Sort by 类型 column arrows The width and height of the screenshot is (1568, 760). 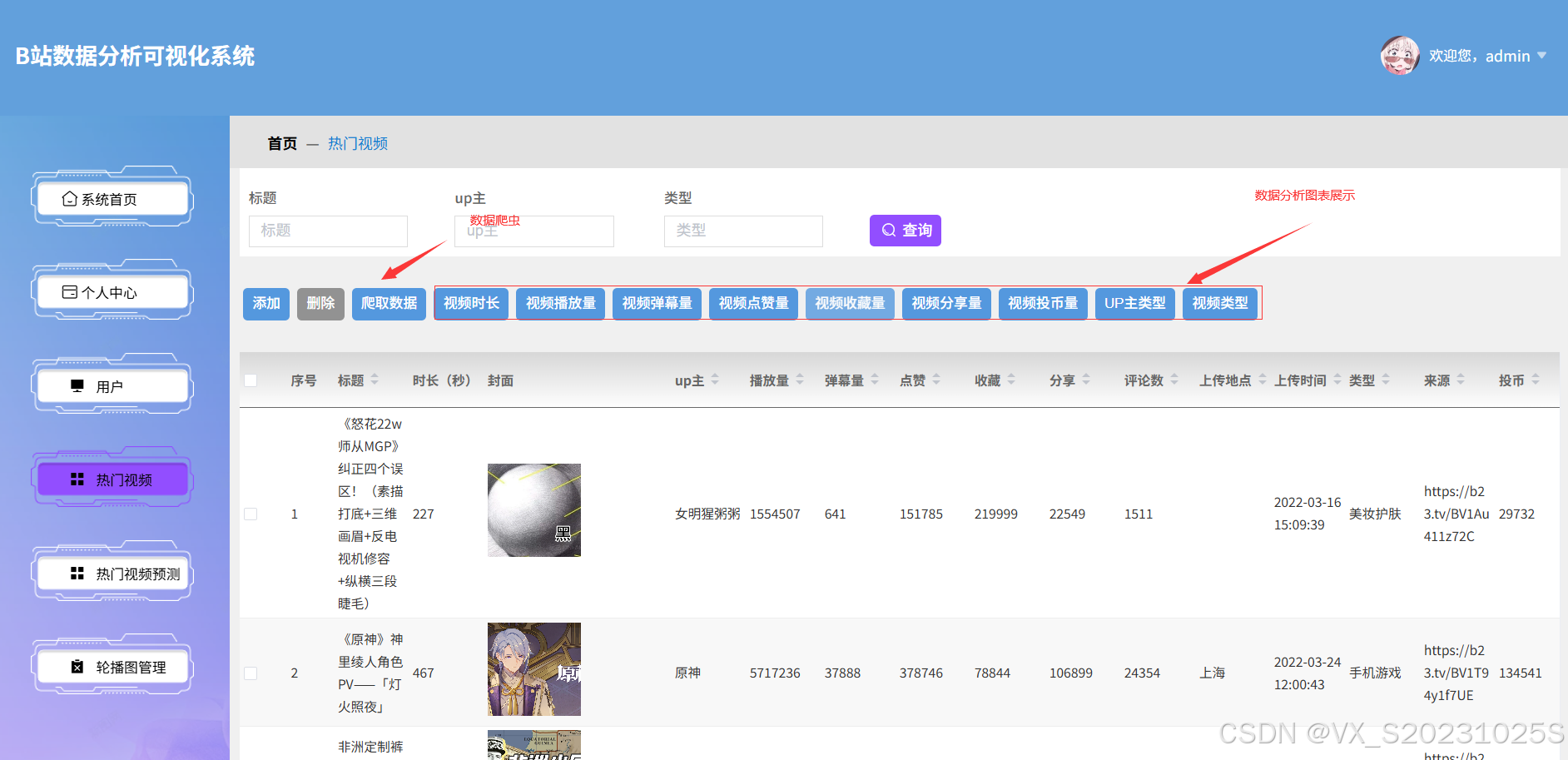pos(1386,380)
